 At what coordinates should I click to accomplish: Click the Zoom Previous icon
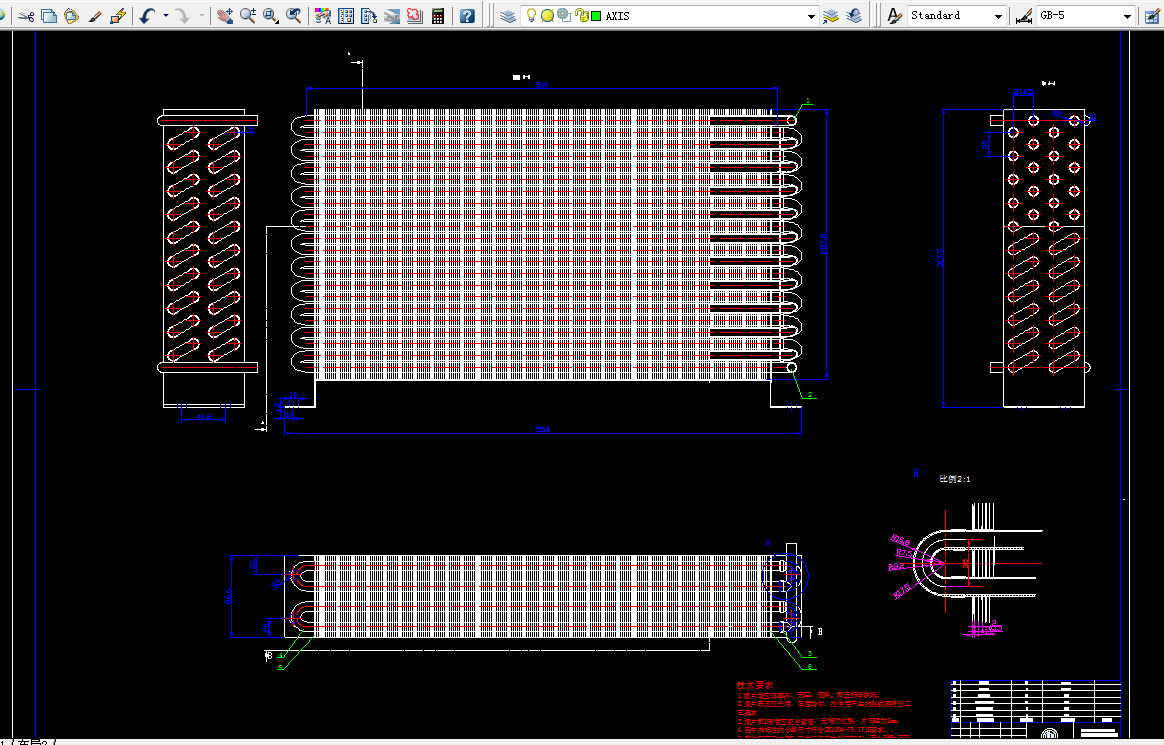pos(294,16)
